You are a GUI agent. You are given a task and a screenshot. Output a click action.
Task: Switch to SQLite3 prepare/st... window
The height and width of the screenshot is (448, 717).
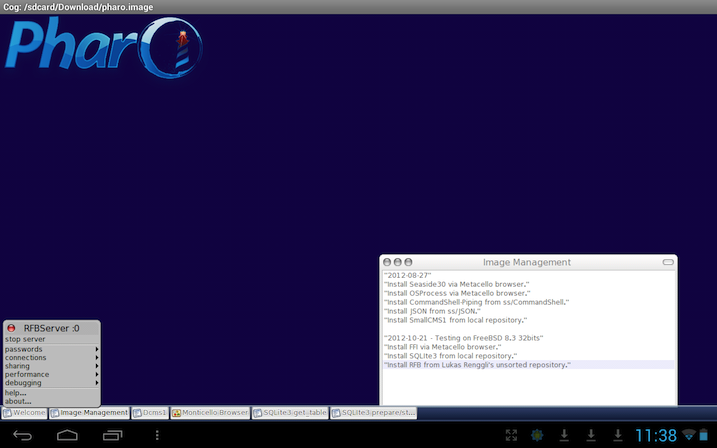pyautogui.click(x=374, y=413)
